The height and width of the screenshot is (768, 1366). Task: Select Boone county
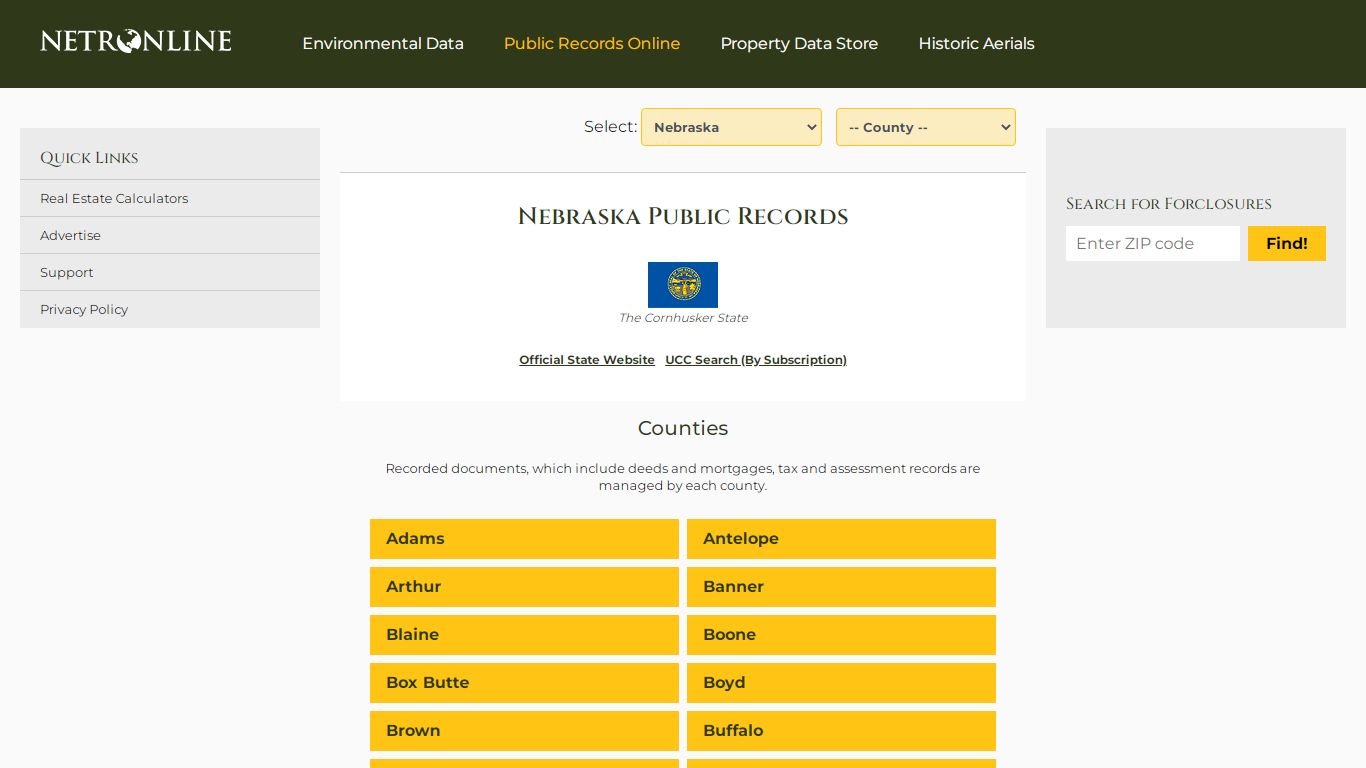point(841,634)
